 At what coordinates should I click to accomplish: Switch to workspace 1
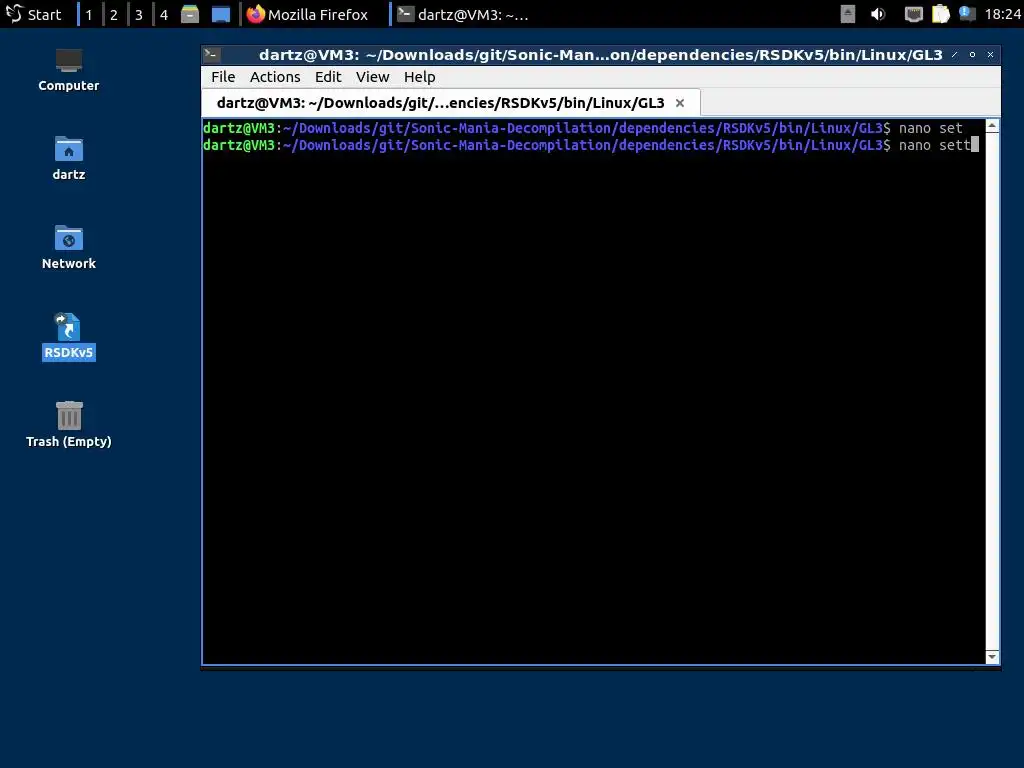(89, 14)
